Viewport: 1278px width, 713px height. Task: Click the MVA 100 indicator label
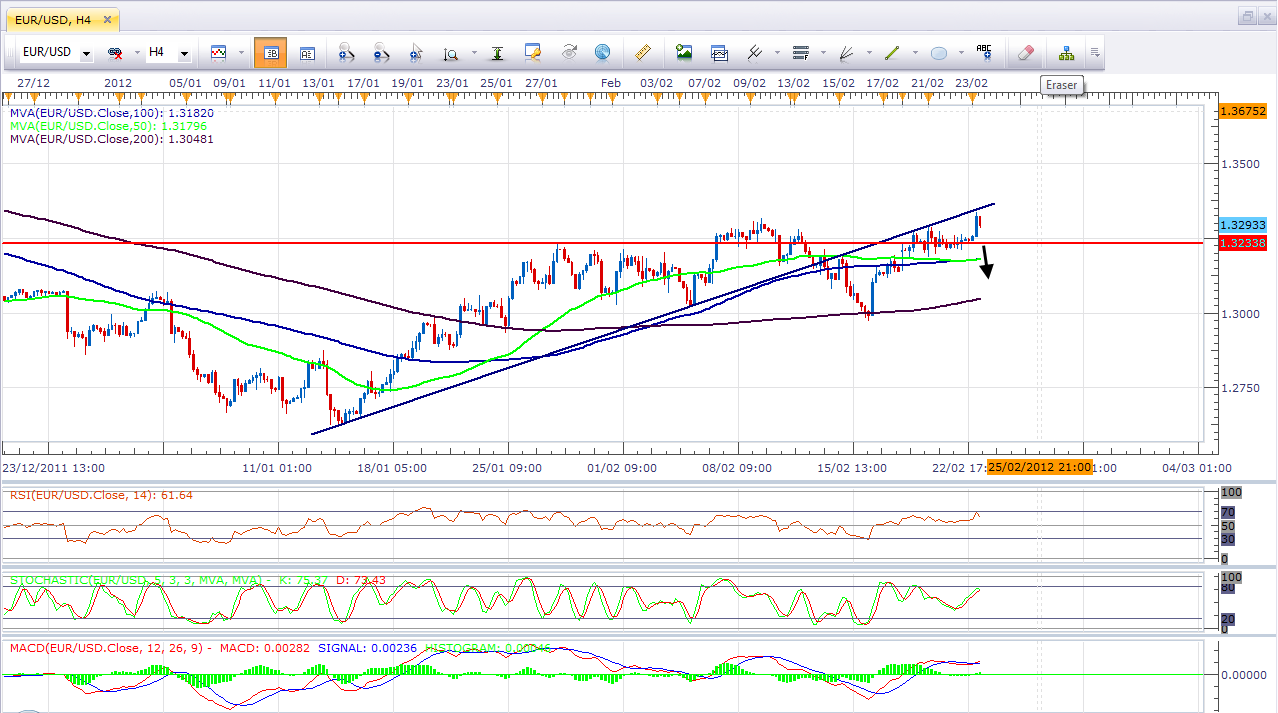(x=111, y=113)
